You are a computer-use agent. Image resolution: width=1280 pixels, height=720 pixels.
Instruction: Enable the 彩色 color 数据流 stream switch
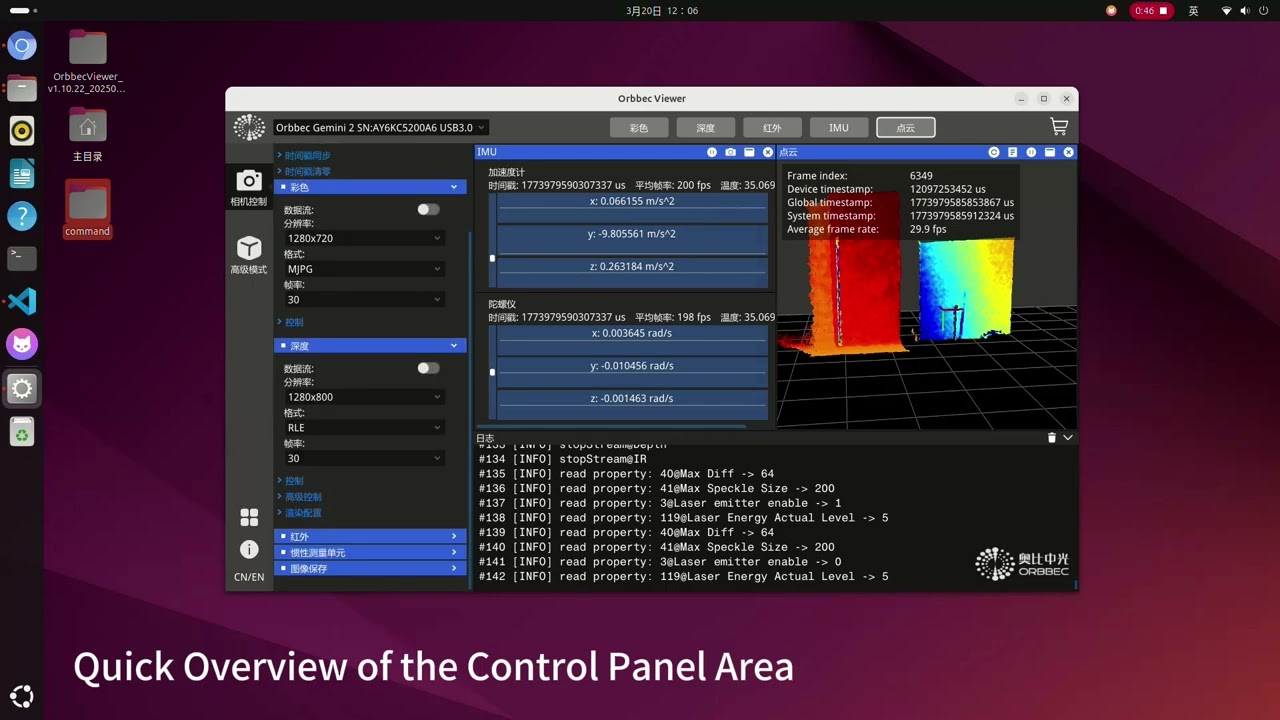[x=428, y=209]
